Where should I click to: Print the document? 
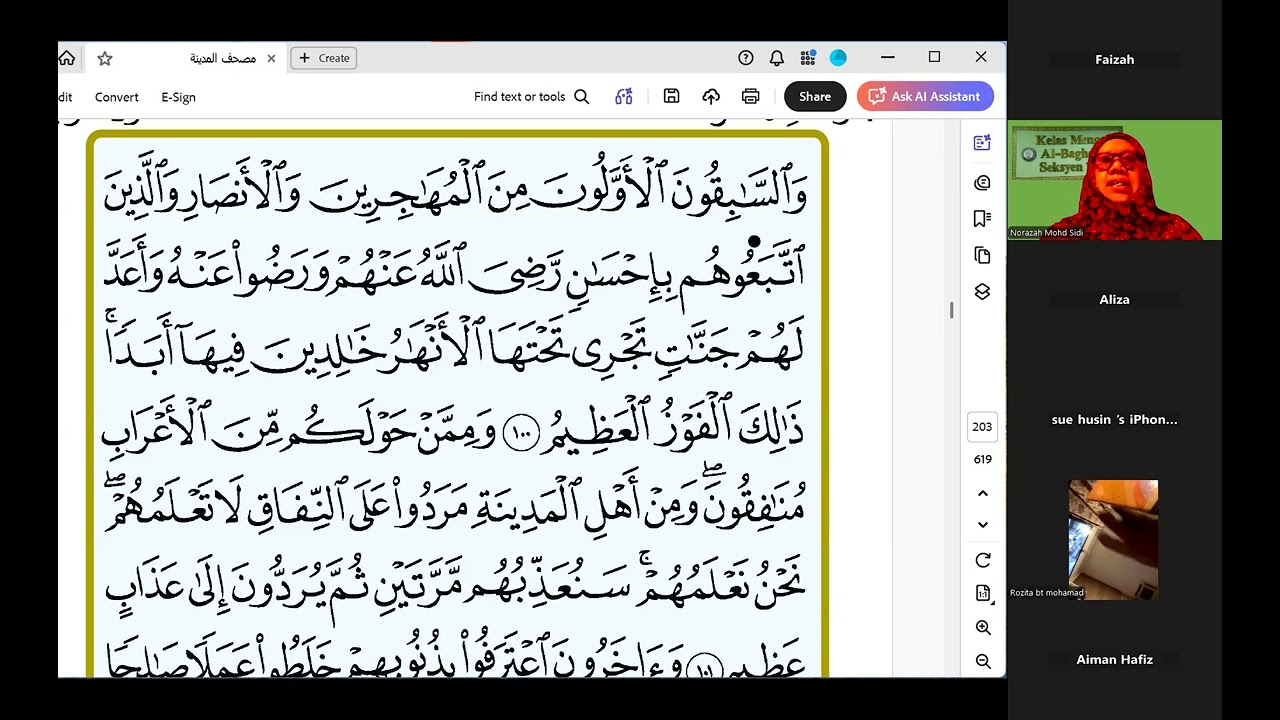(x=751, y=97)
